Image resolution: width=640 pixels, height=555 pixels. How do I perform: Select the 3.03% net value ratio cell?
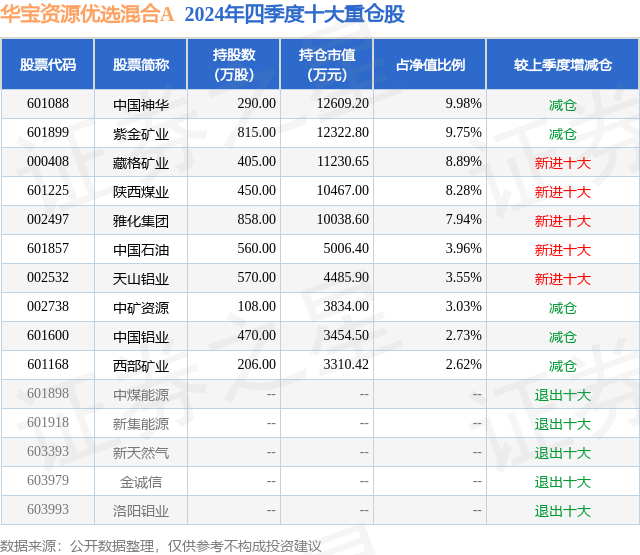click(x=463, y=306)
